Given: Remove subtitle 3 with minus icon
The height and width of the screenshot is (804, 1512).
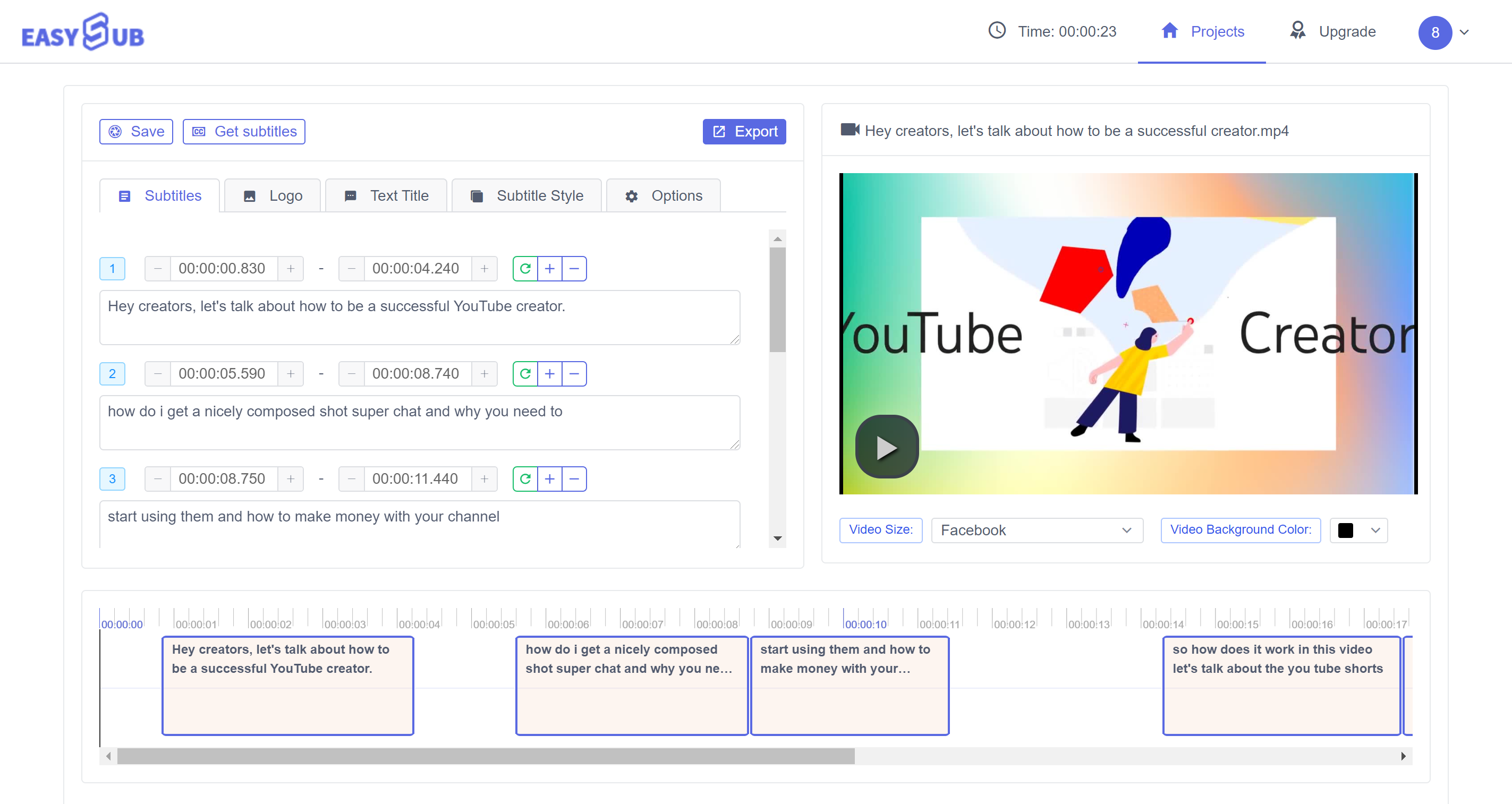Looking at the screenshot, I should [x=574, y=479].
